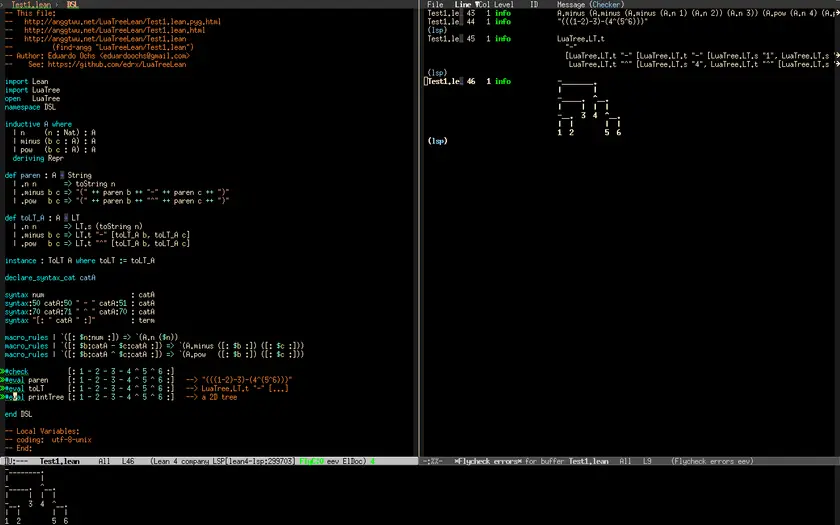
Task: Click the Test1.lean breadcrumb in header
Action: (33, 5)
